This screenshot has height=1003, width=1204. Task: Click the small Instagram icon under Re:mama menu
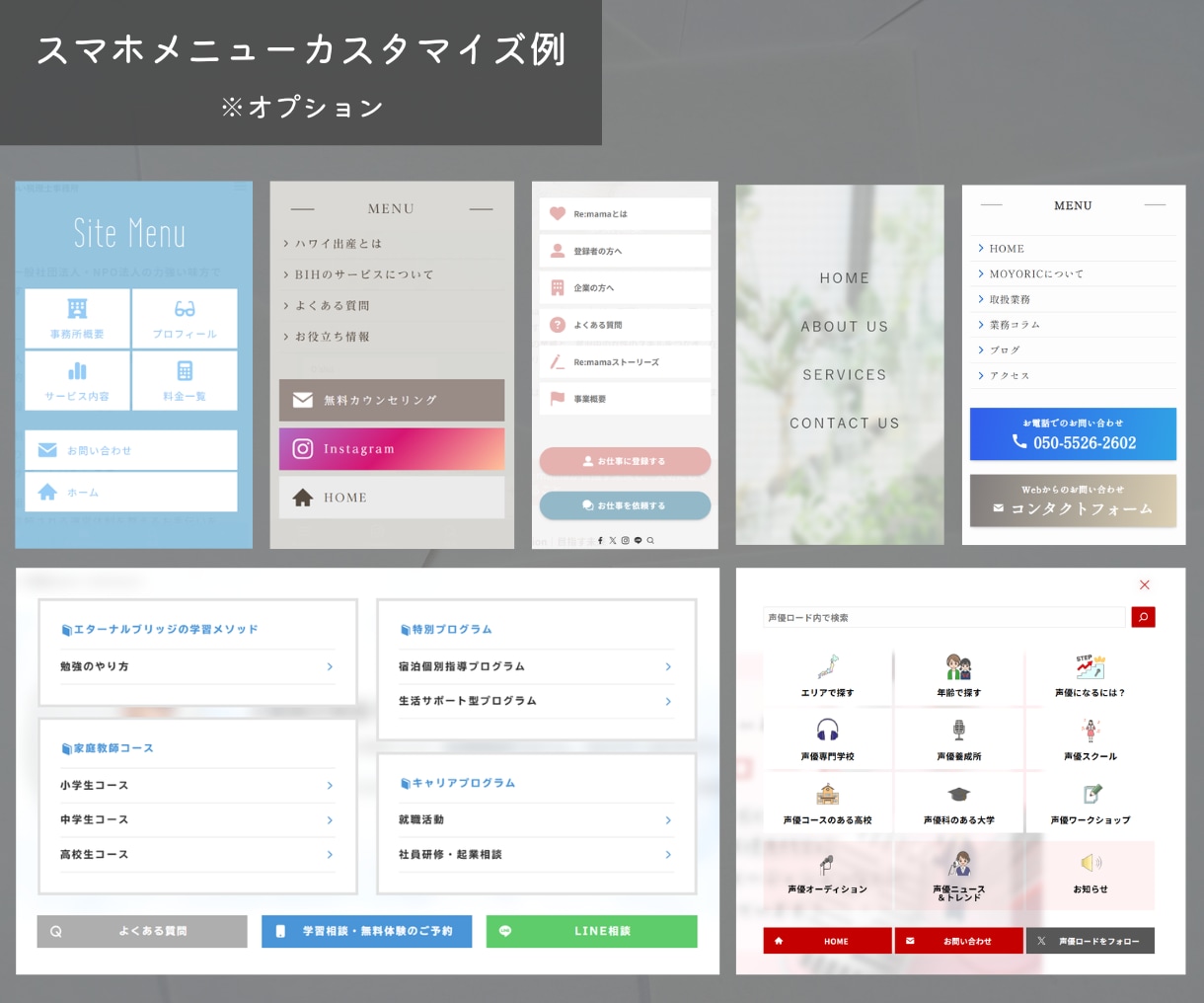[x=625, y=541]
